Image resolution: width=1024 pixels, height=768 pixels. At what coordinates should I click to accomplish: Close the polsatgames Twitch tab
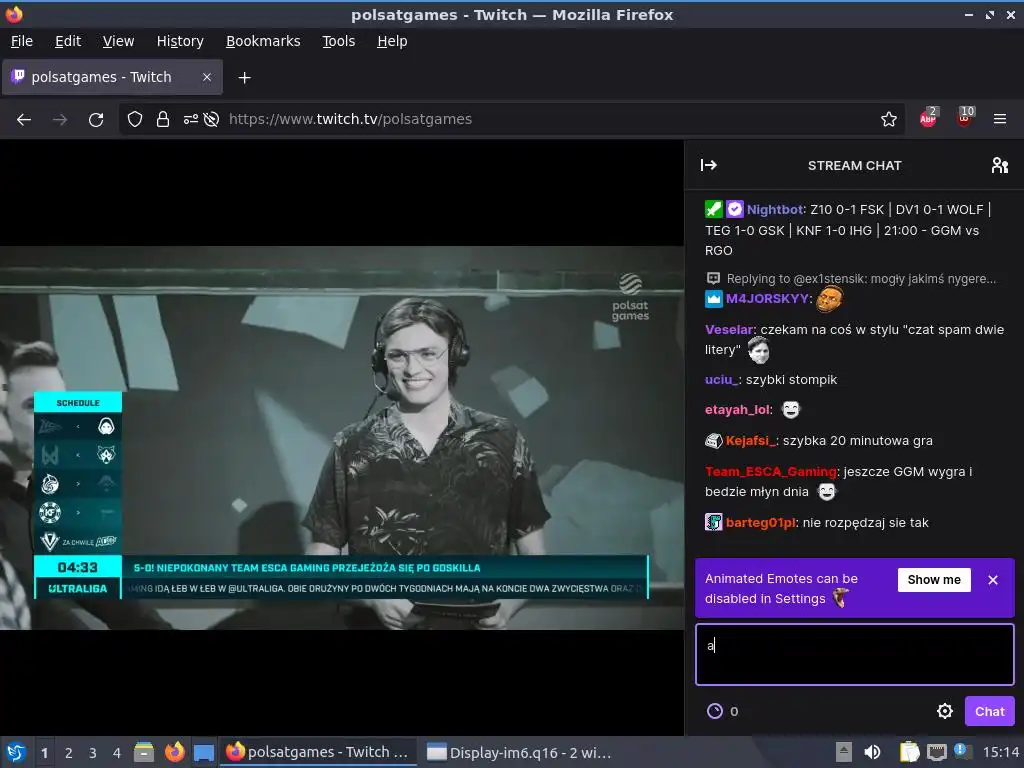pos(206,77)
